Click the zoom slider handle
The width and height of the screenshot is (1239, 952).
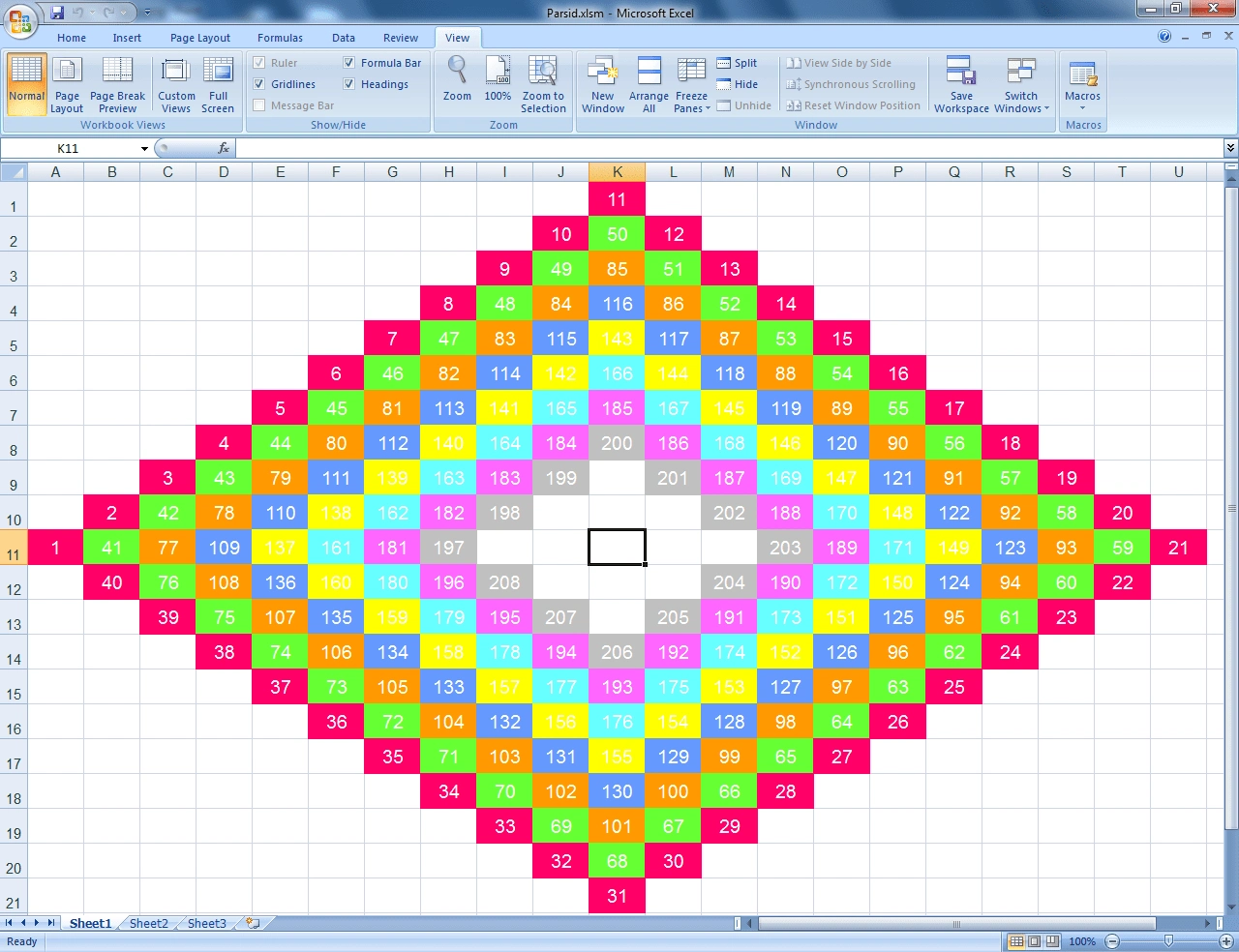(1169, 941)
